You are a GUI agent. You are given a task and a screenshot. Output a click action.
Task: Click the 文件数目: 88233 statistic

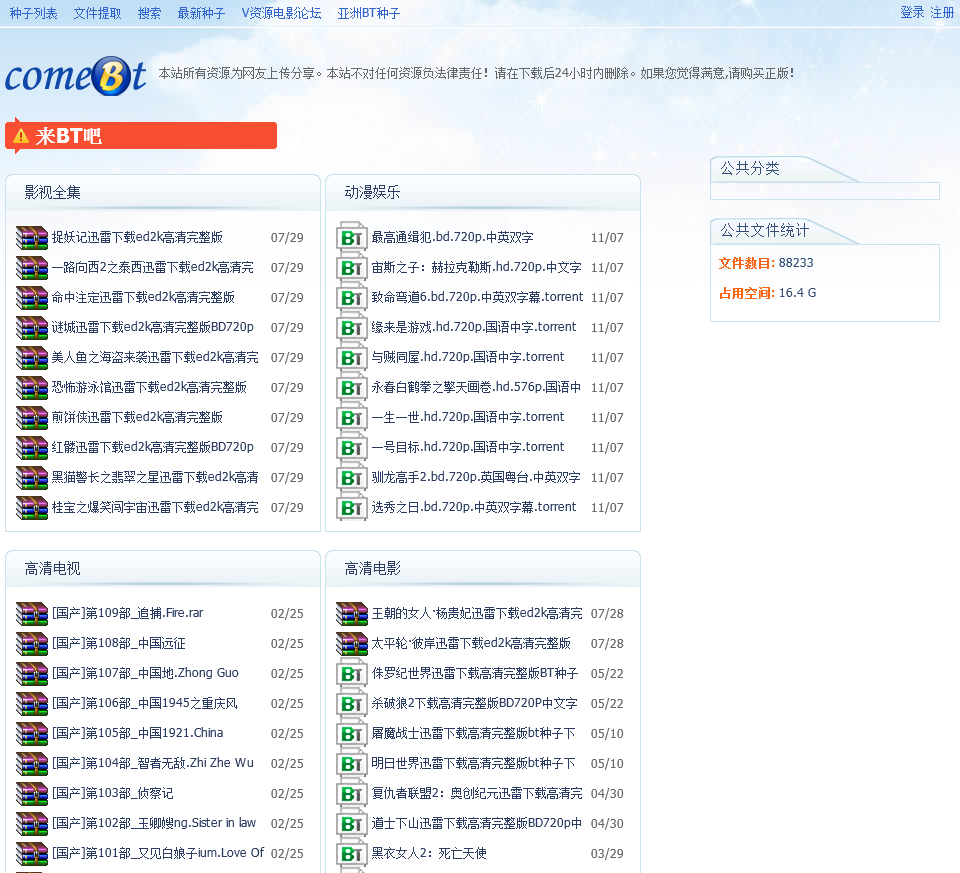pyautogui.click(x=766, y=263)
